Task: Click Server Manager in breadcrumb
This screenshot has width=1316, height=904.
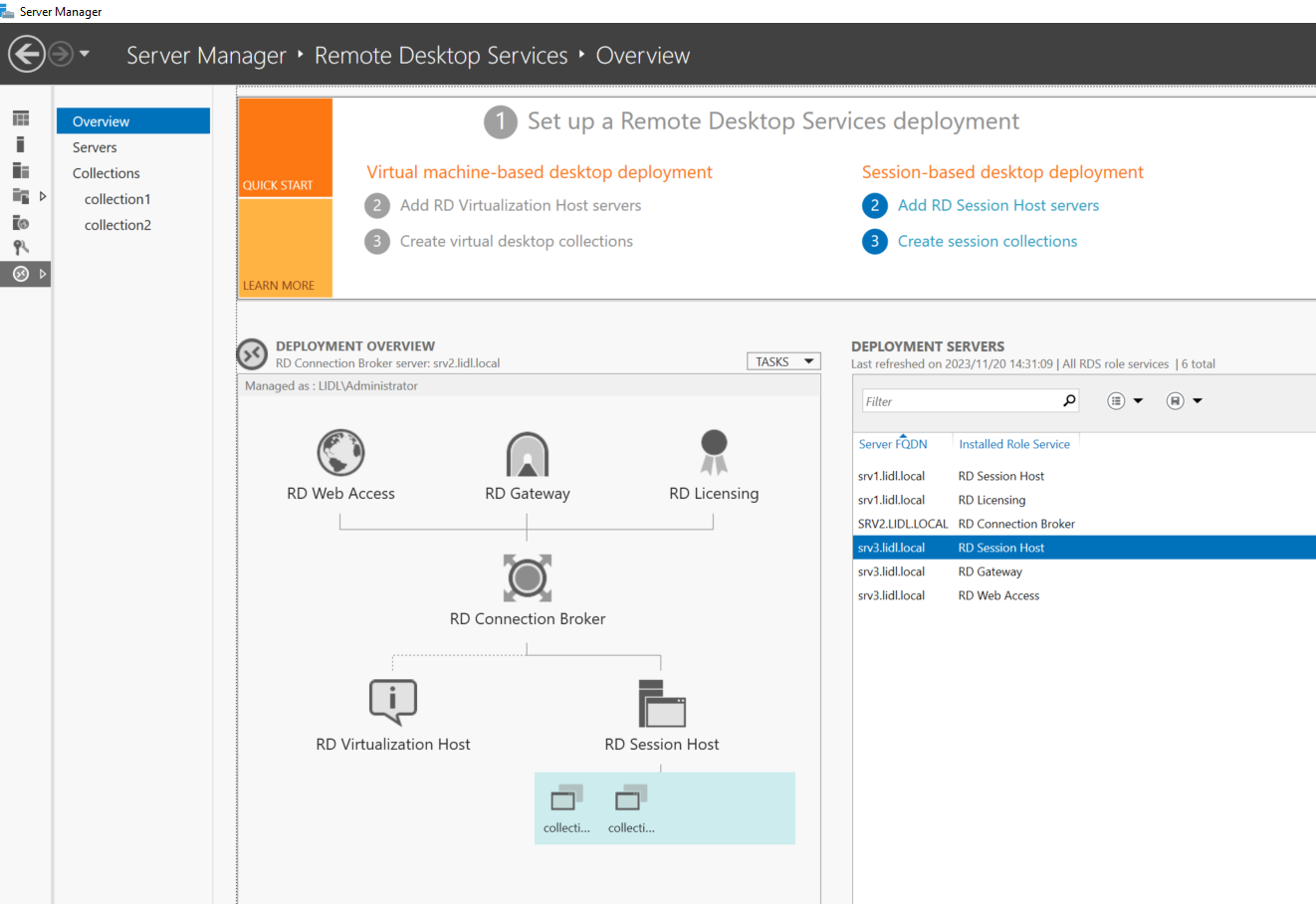Action: (206, 56)
